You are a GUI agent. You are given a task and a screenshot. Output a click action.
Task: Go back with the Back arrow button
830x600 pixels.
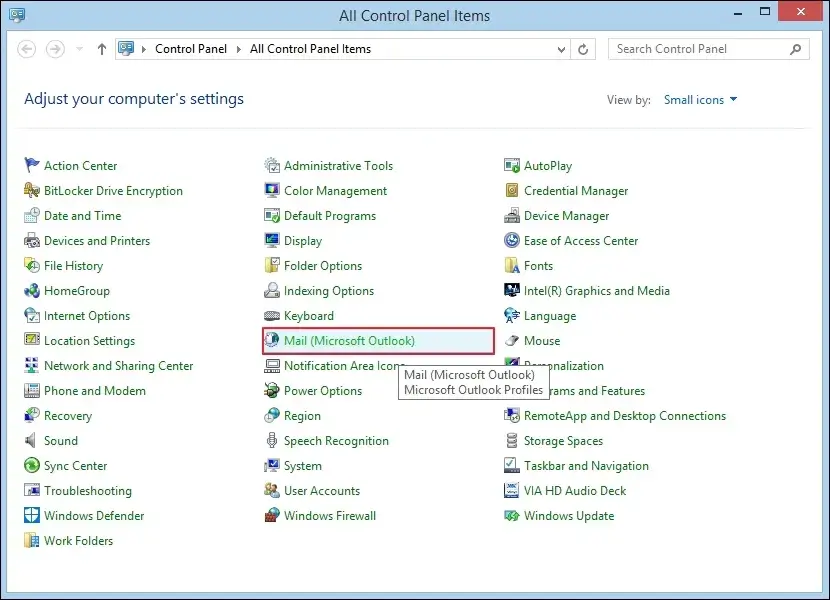26,49
